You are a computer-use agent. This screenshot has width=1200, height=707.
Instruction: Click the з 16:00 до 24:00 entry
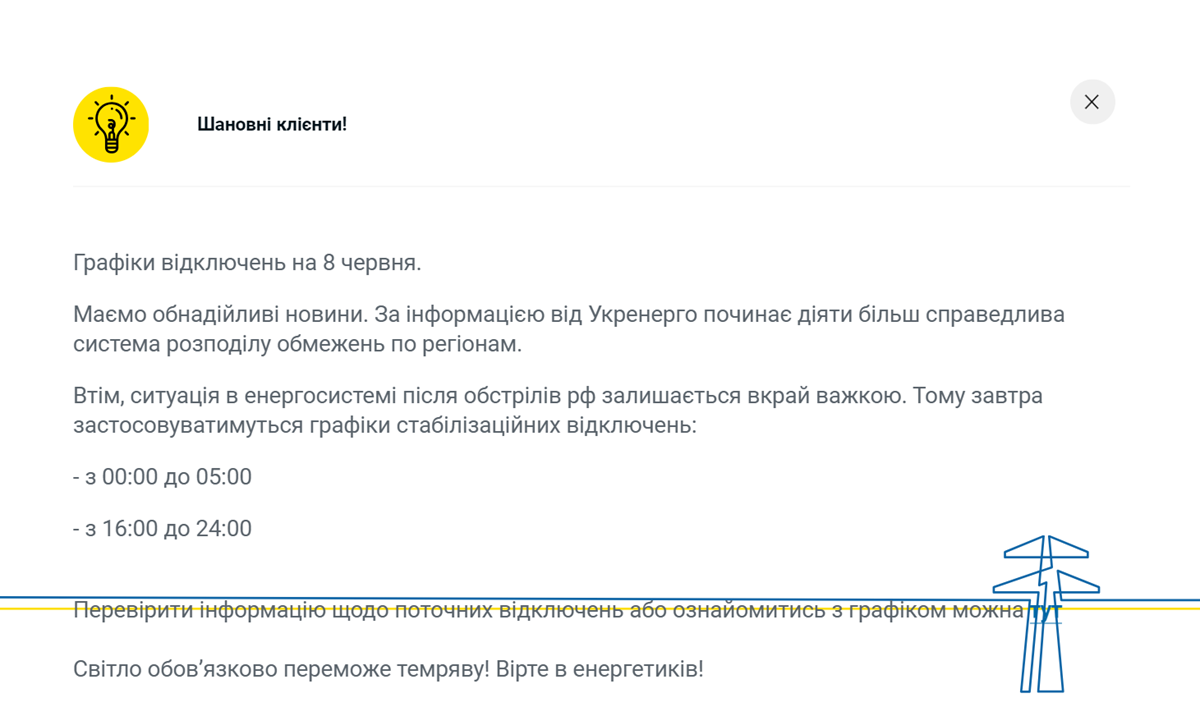[x=160, y=528]
